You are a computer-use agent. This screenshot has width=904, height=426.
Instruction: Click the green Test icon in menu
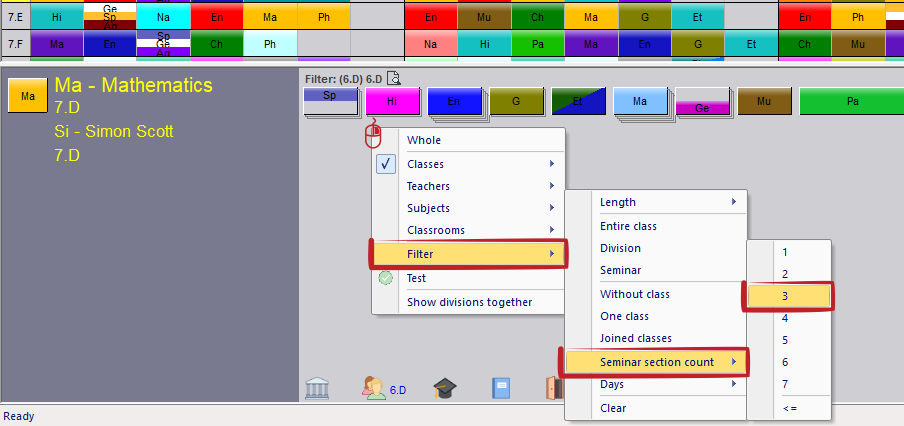coord(386,278)
